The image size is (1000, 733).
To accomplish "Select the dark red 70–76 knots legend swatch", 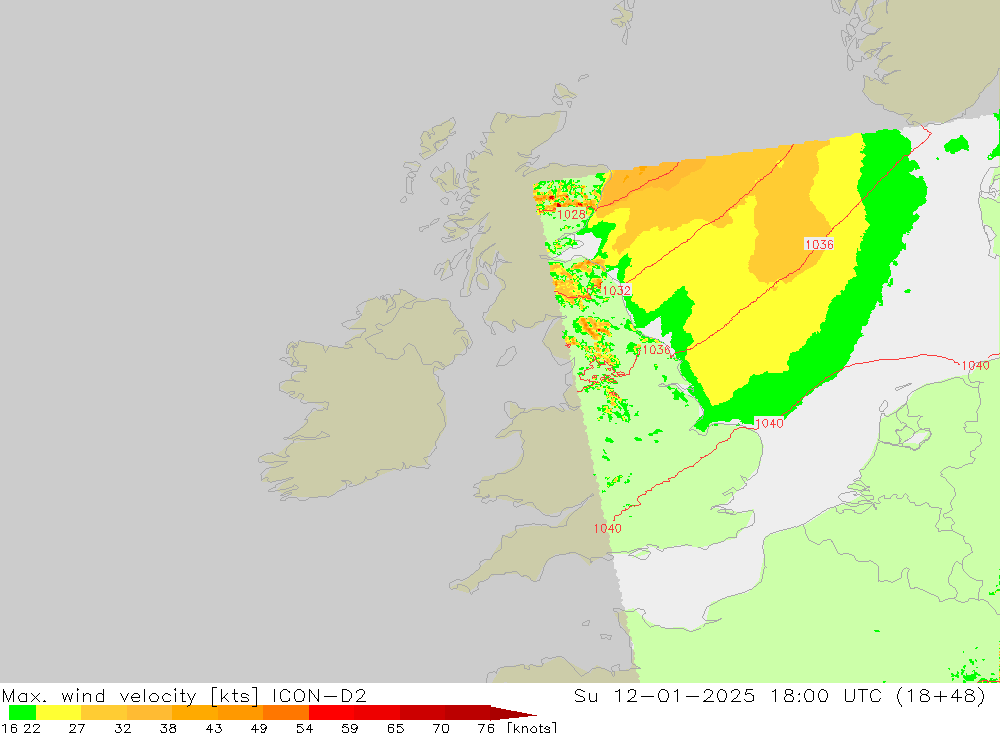I will click(467, 713).
